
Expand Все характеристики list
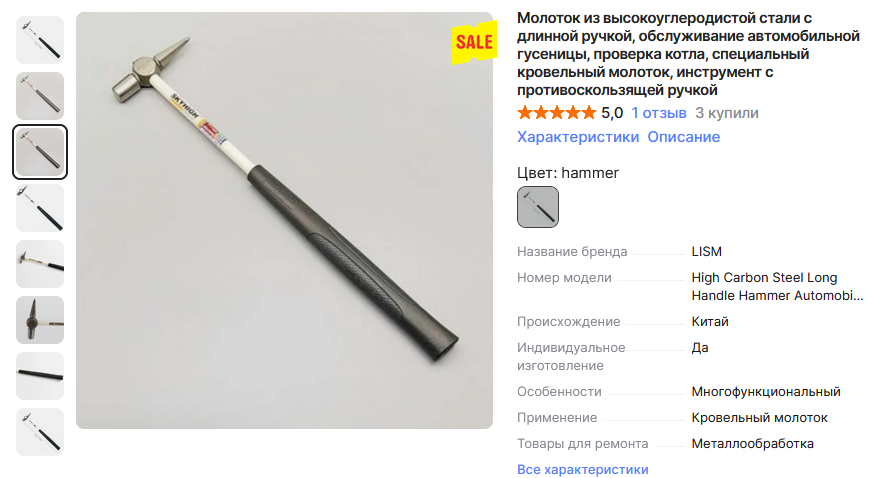pos(582,470)
